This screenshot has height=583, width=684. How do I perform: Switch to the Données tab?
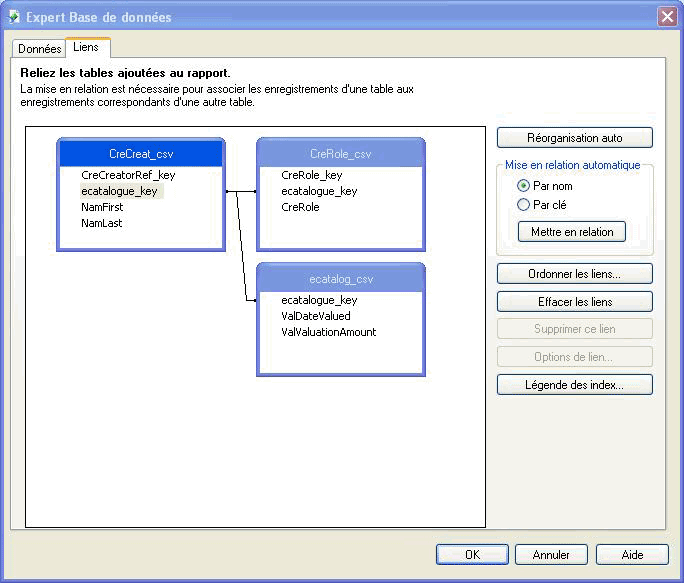pos(39,49)
